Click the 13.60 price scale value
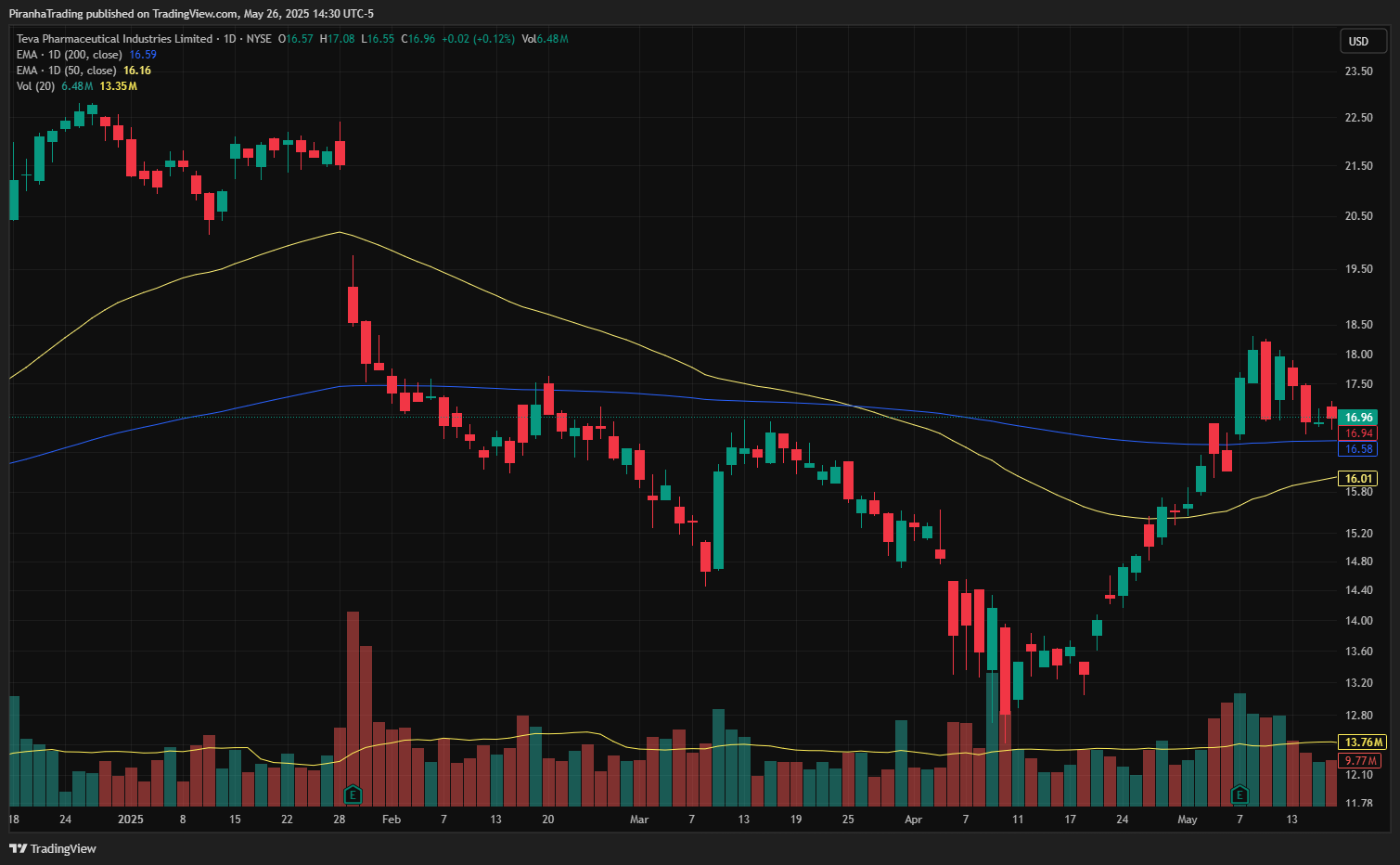 click(x=1358, y=652)
